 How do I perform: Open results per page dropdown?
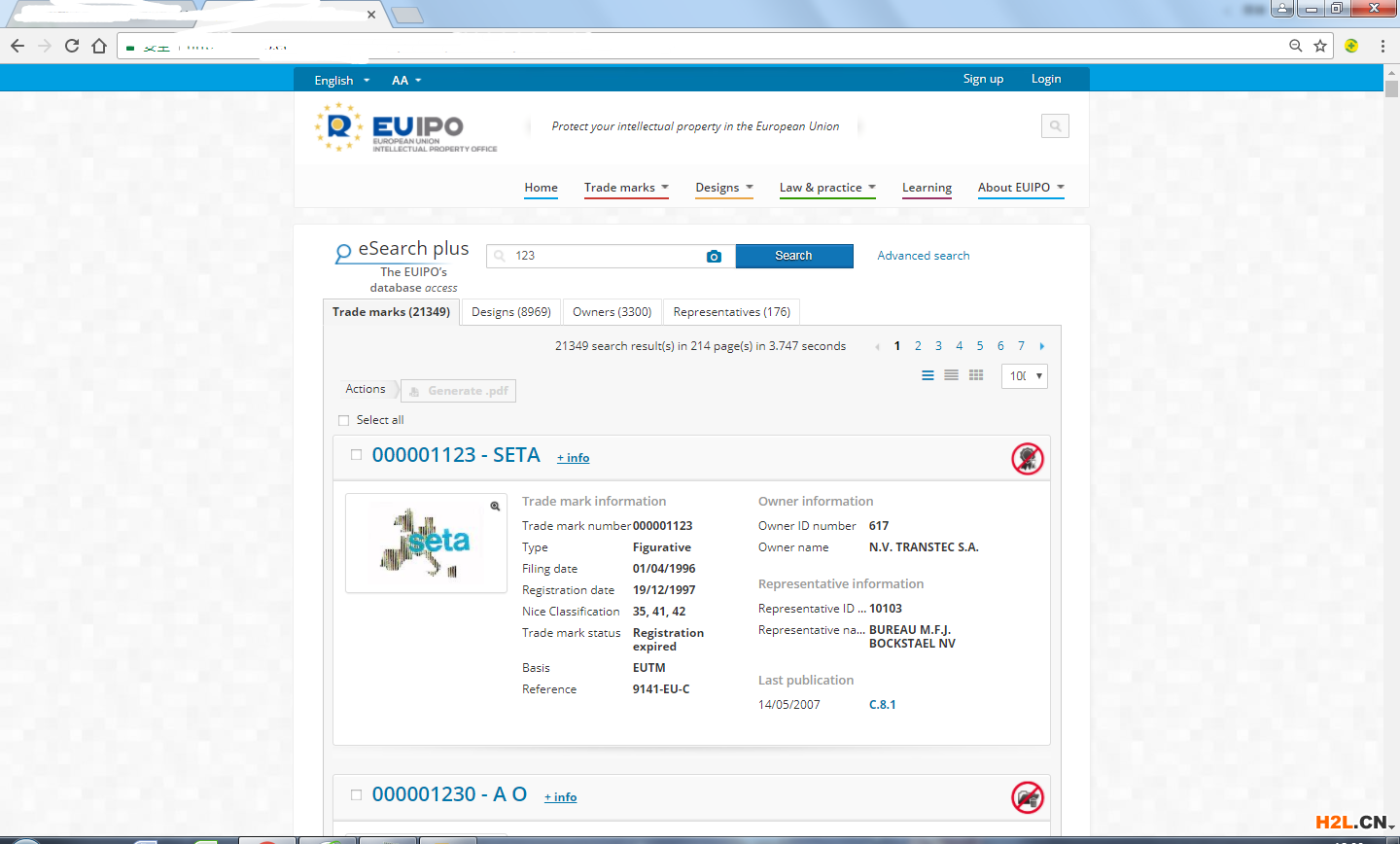pyautogui.click(x=1025, y=375)
